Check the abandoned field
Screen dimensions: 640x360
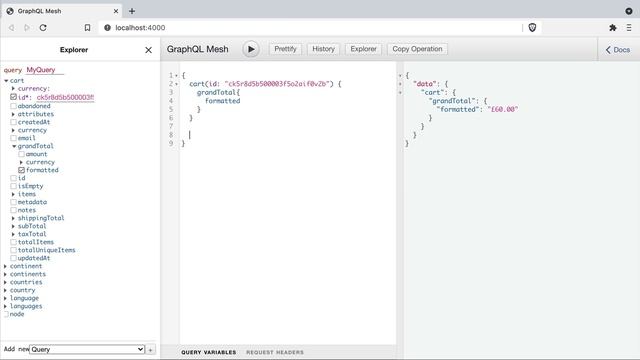13,106
